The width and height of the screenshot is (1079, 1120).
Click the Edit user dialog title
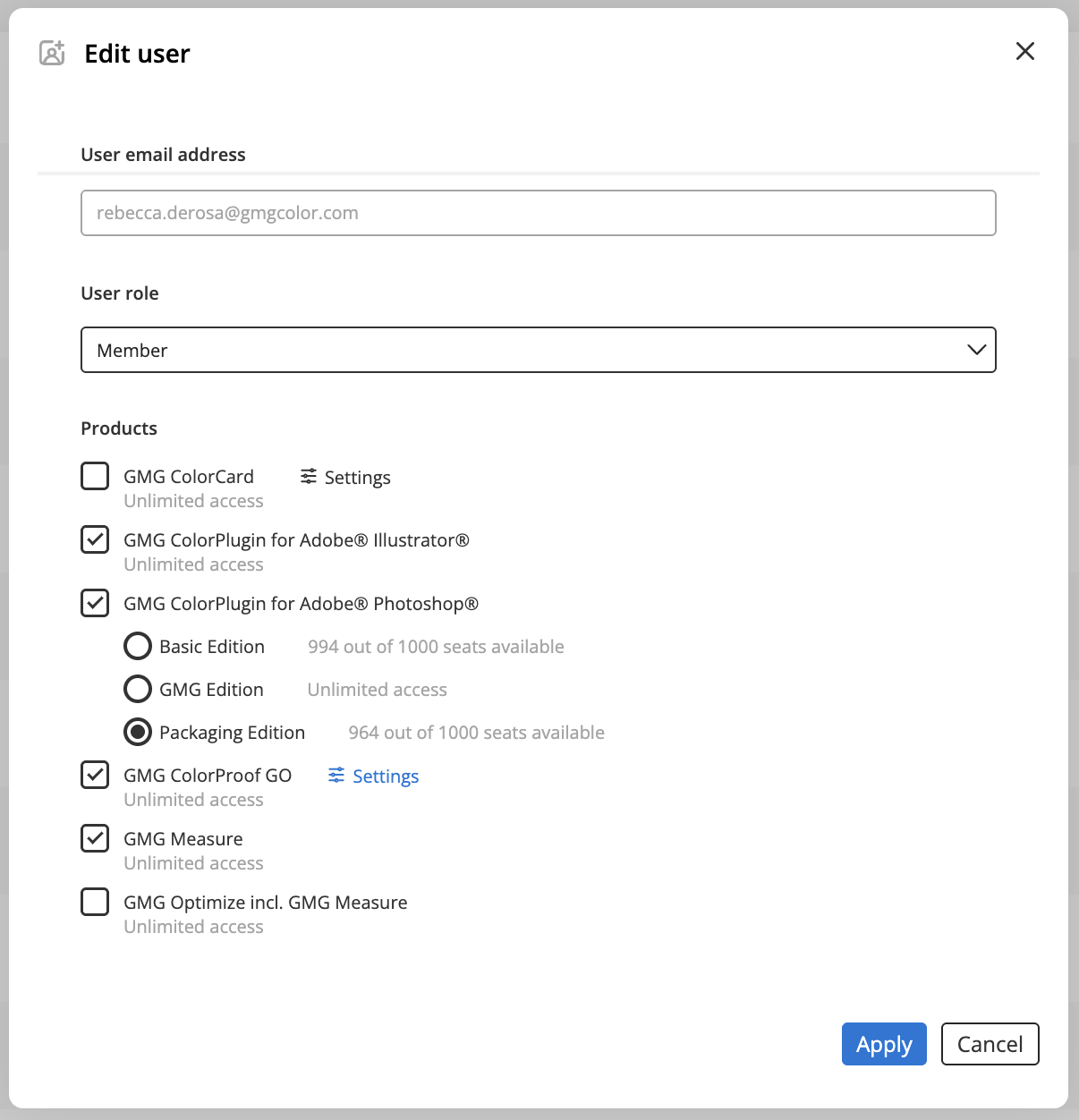tap(137, 54)
